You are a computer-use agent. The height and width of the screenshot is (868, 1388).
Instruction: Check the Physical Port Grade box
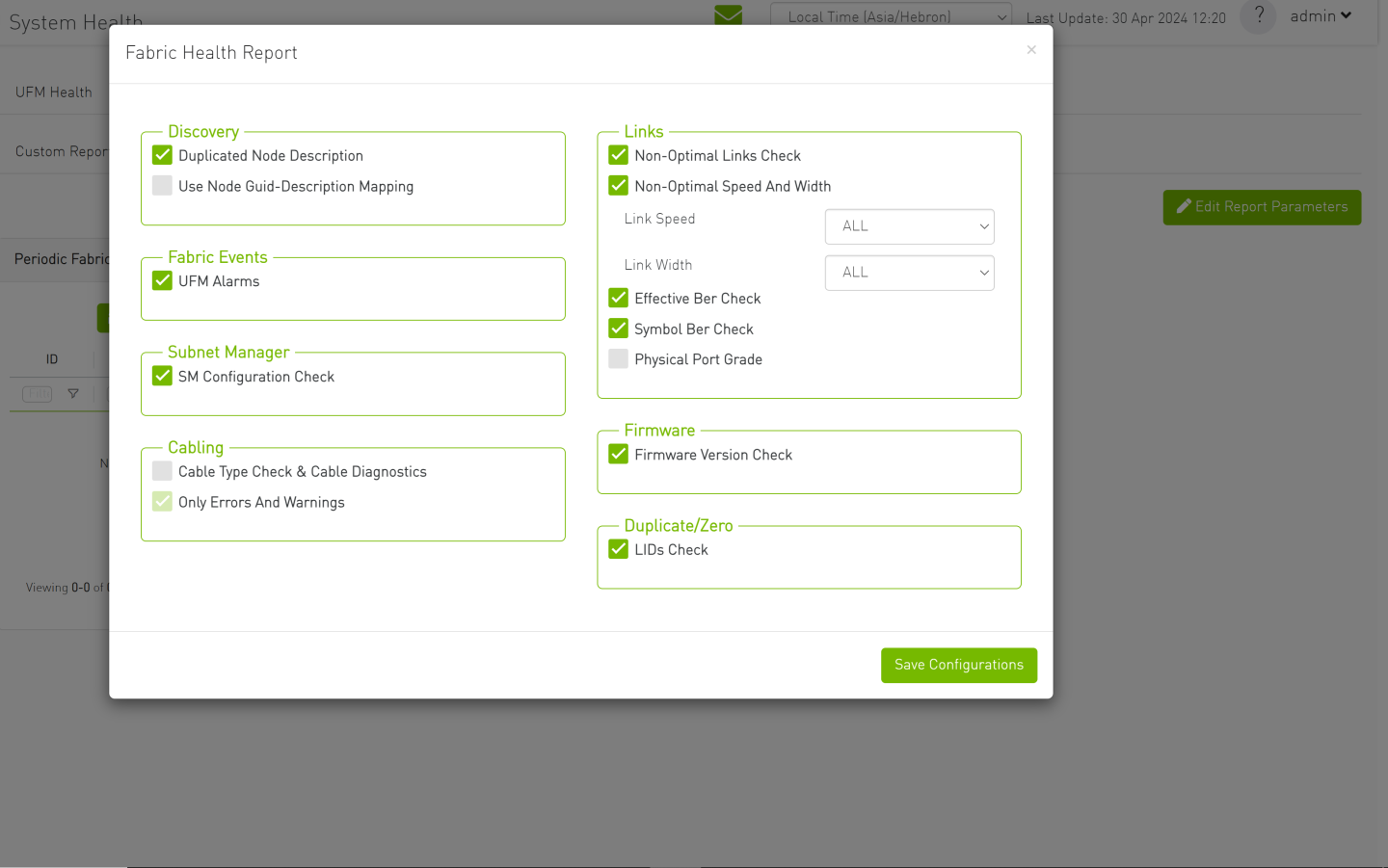(619, 359)
